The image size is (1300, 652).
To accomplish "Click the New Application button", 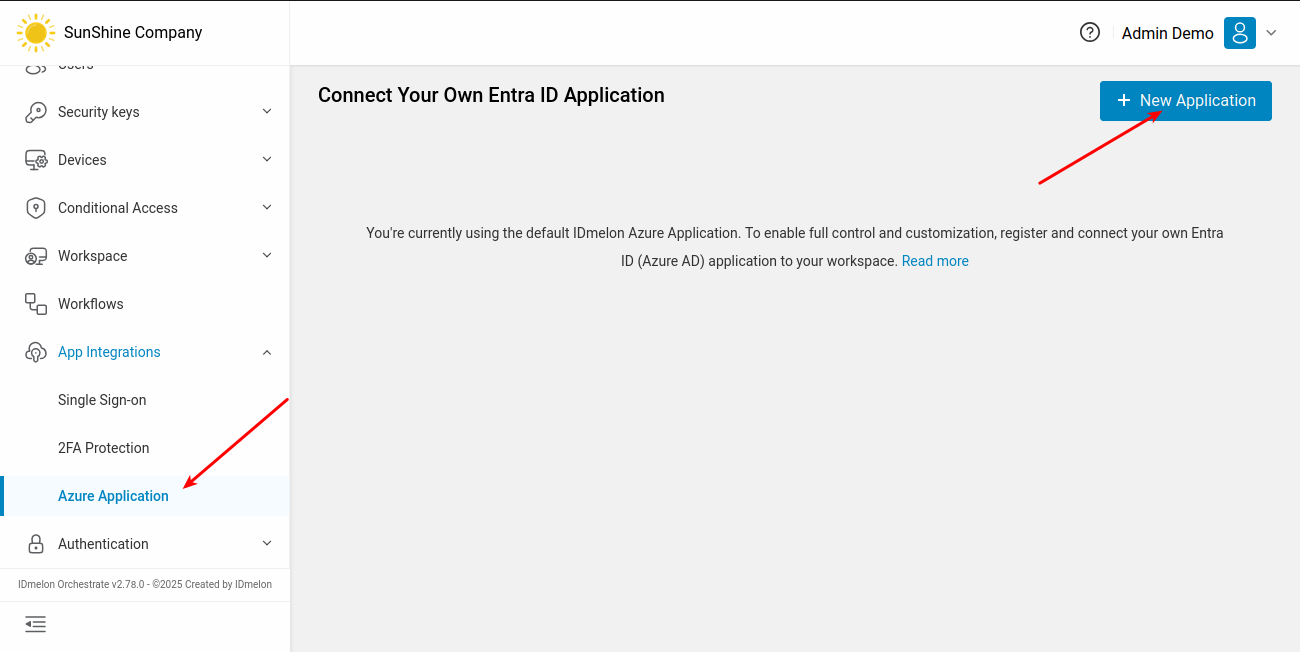I will pyautogui.click(x=1186, y=101).
